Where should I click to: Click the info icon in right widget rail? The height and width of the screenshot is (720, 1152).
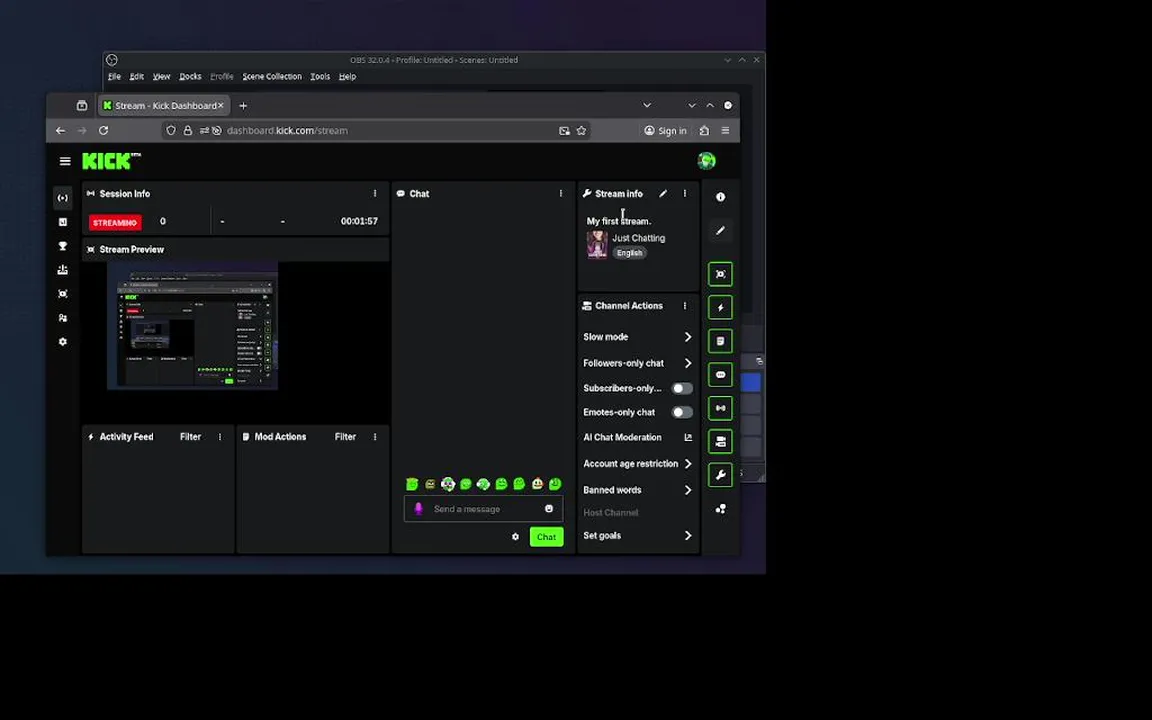pos(721,197)
